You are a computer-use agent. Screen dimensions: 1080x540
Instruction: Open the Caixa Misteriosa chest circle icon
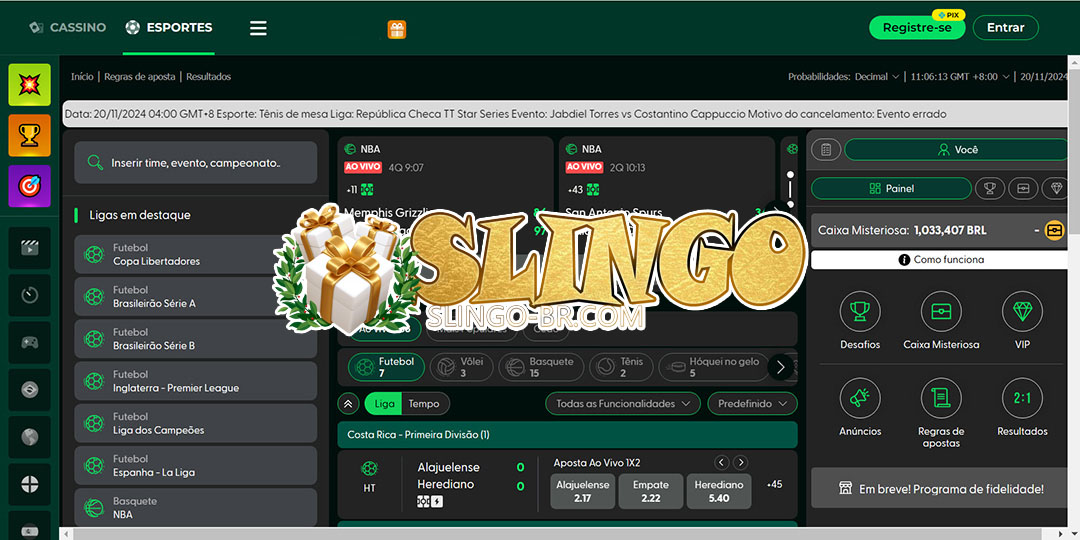point(942,312)
